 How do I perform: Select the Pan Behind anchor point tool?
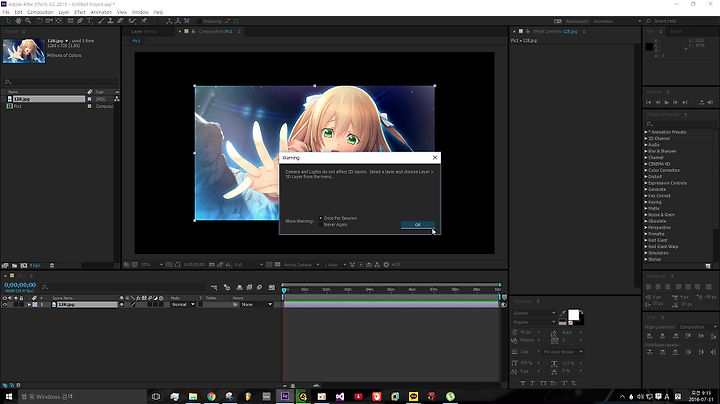(x=59, y=21)
